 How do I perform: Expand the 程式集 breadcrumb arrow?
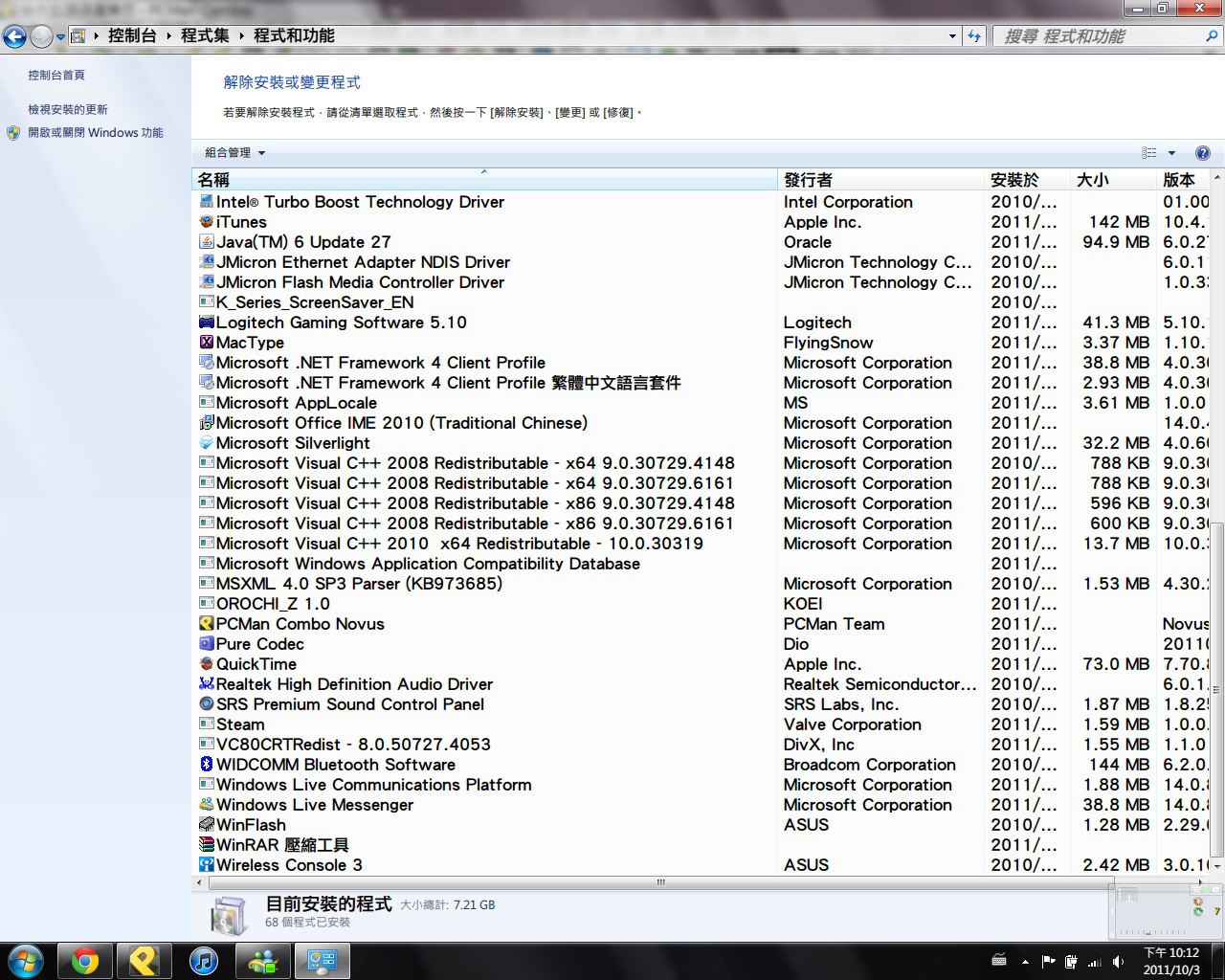[241, 36]
